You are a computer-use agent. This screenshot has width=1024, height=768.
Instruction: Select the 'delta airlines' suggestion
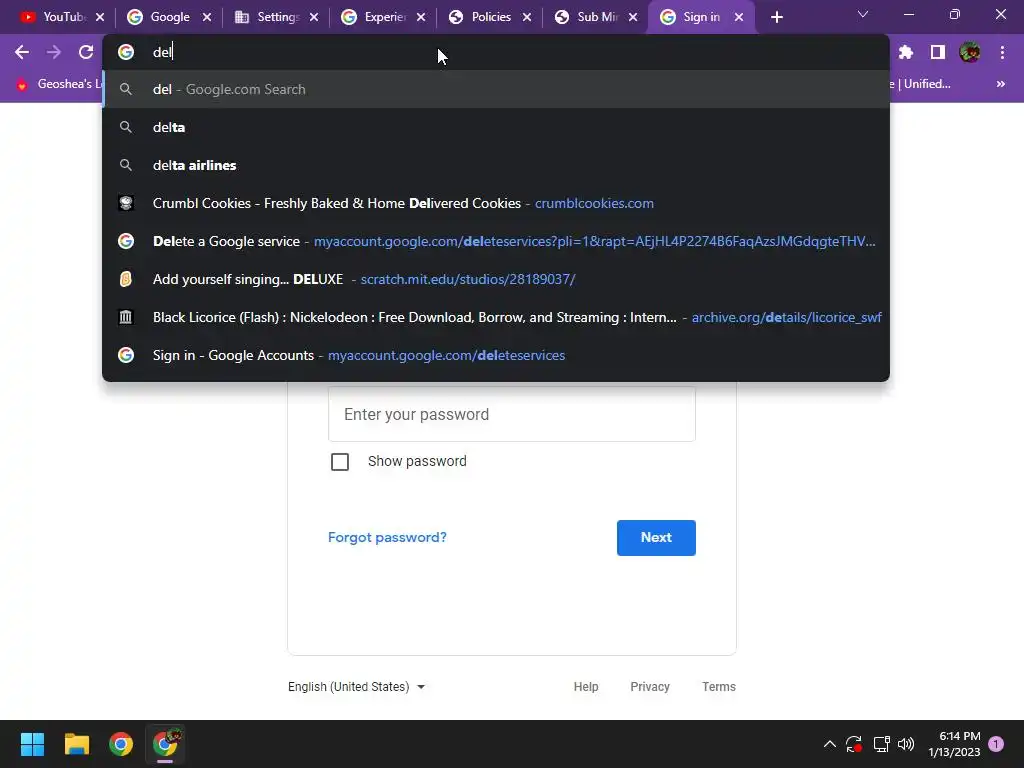tap(496, 165)
